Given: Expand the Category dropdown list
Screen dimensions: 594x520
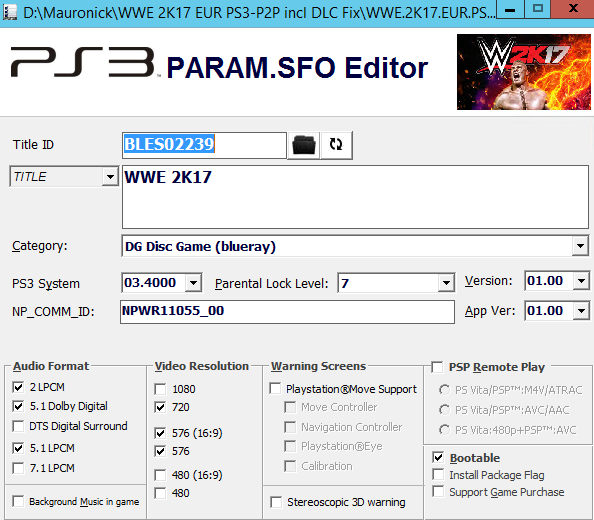Looking at the screenshot, I should coord(580,246).
